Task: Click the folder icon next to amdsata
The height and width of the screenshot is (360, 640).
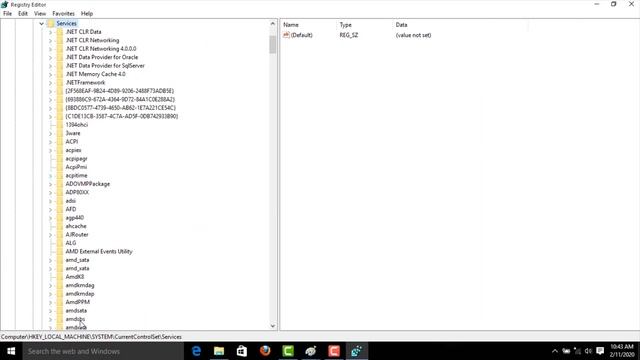Action: [60, 311]
